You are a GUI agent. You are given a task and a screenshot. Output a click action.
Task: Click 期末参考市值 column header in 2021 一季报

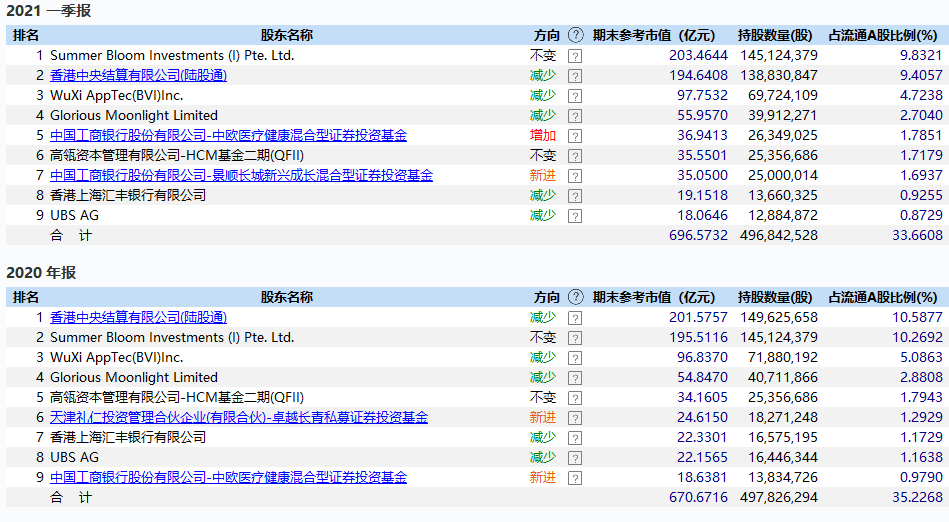[654, 35]
